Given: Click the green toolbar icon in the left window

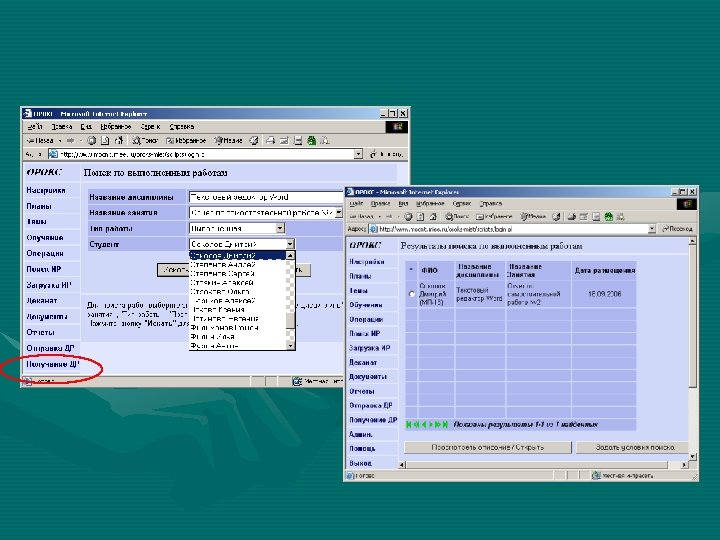Looking at the screenshot, I should pyautogui.click(x=311, y=141).
